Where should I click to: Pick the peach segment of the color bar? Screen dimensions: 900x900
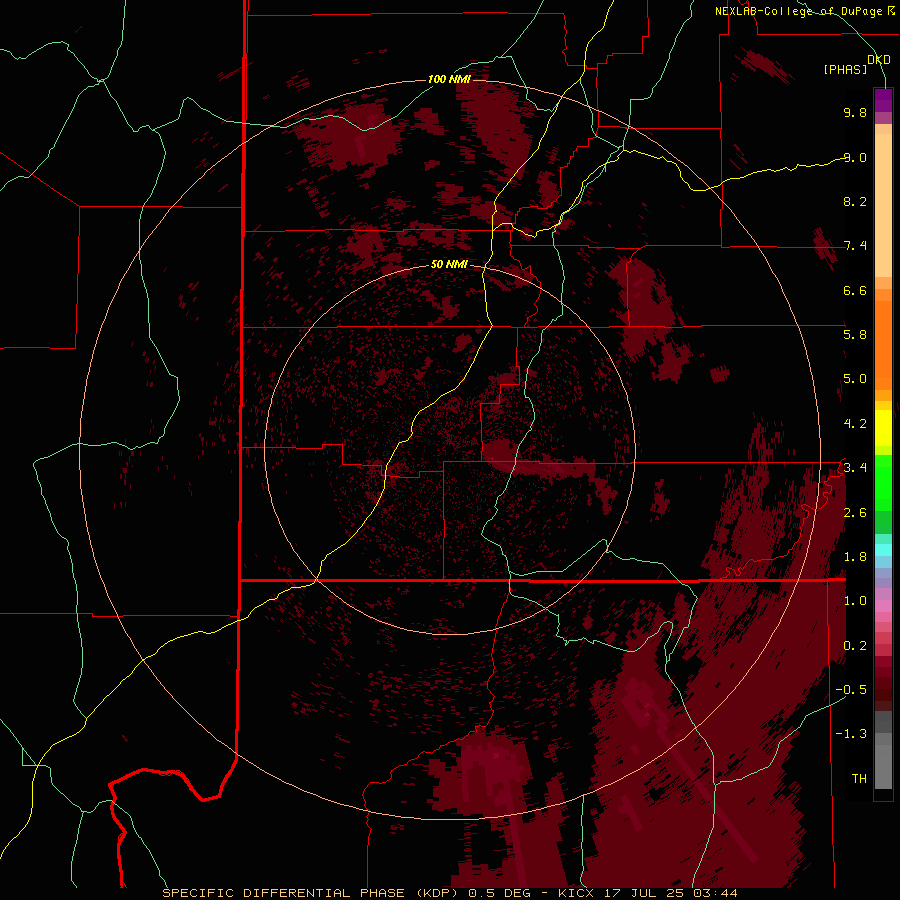883,205
